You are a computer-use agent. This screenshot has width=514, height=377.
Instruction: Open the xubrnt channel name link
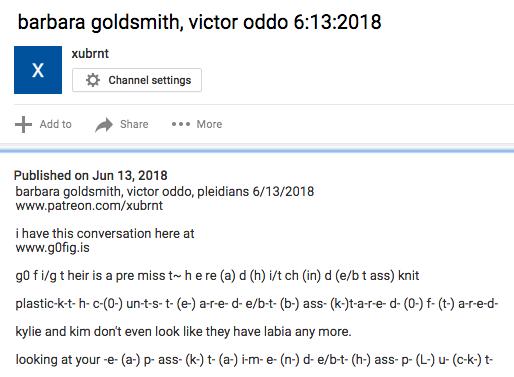90,53
